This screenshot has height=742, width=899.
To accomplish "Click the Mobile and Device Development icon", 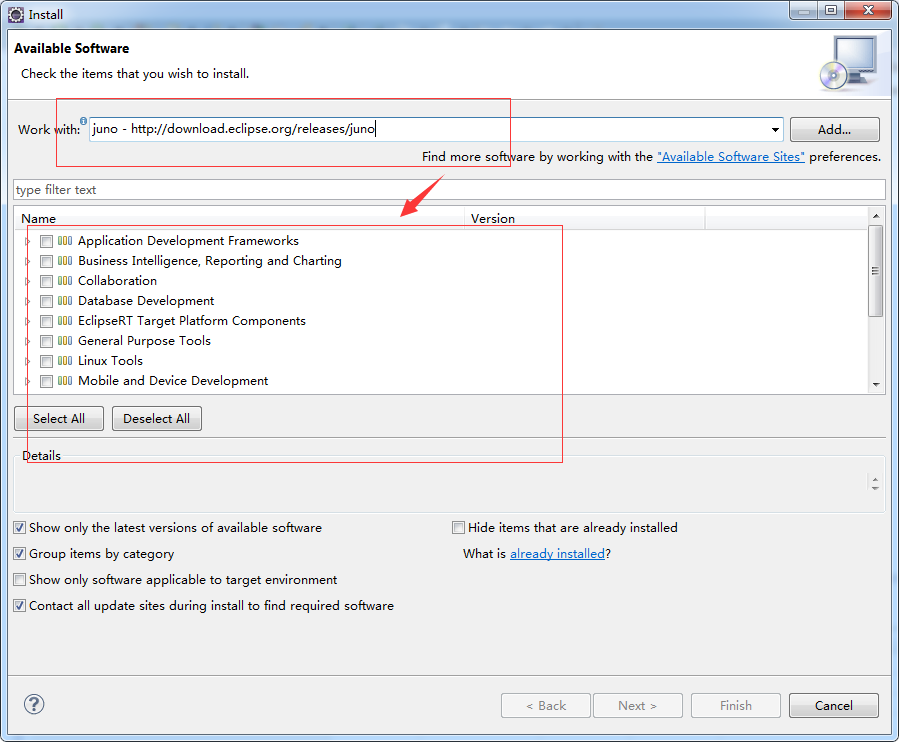I will click(x=65, y=381).
